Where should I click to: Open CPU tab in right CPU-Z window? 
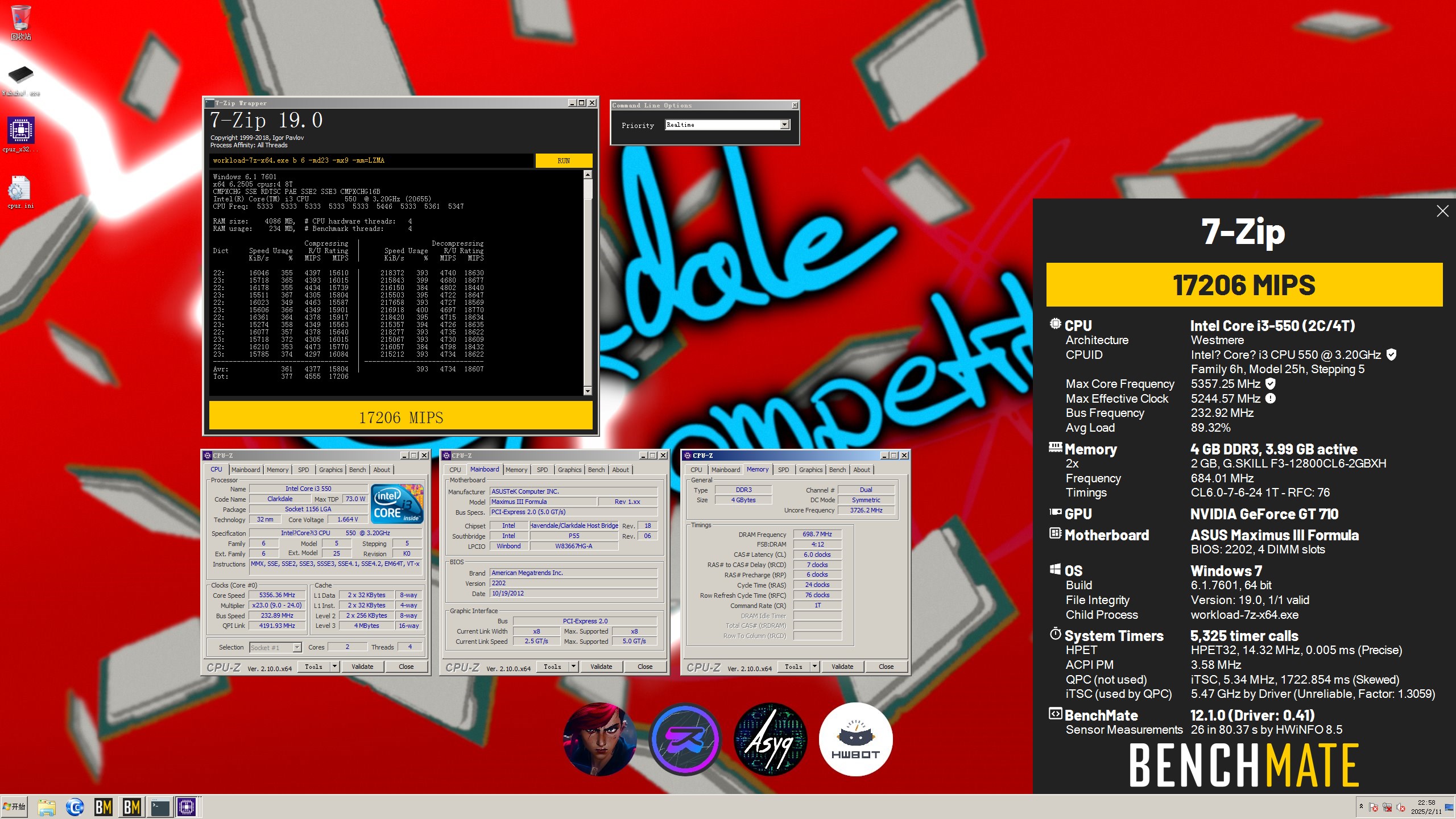[696, 470]
